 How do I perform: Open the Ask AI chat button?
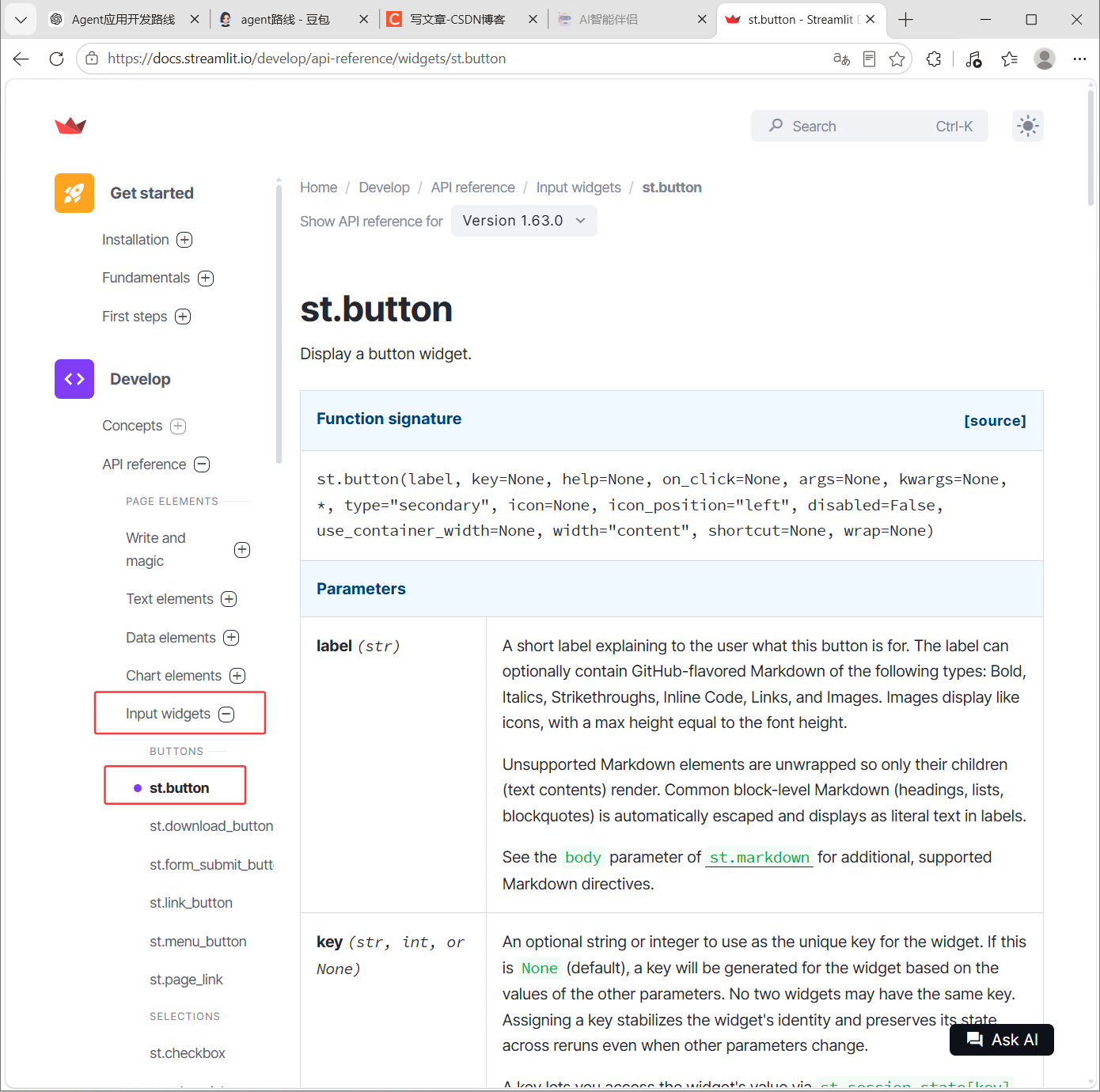[1001, 1040]
